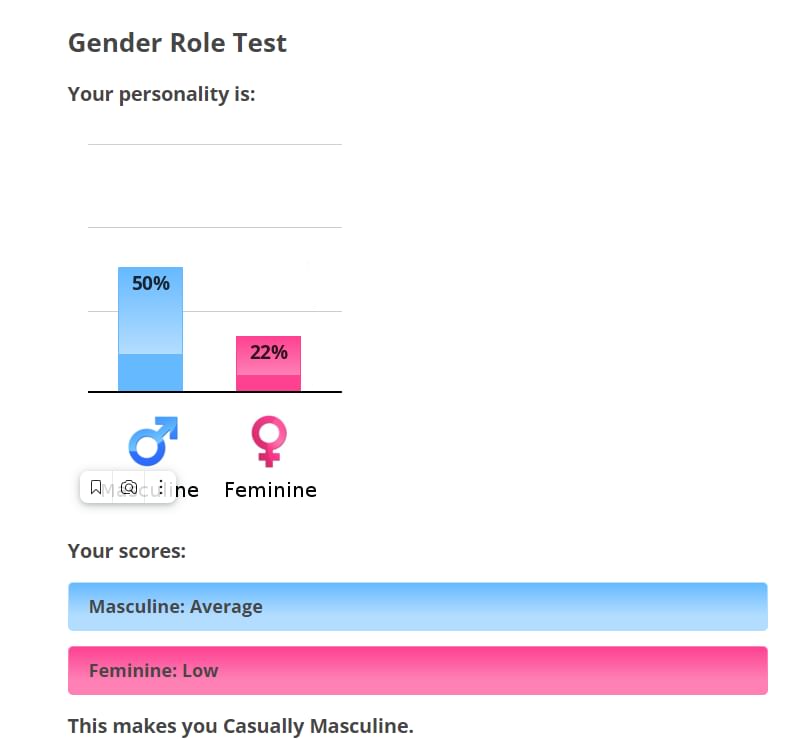802x746 pixels.
Task: Click the pink female symbol icon
Action: 269,441
